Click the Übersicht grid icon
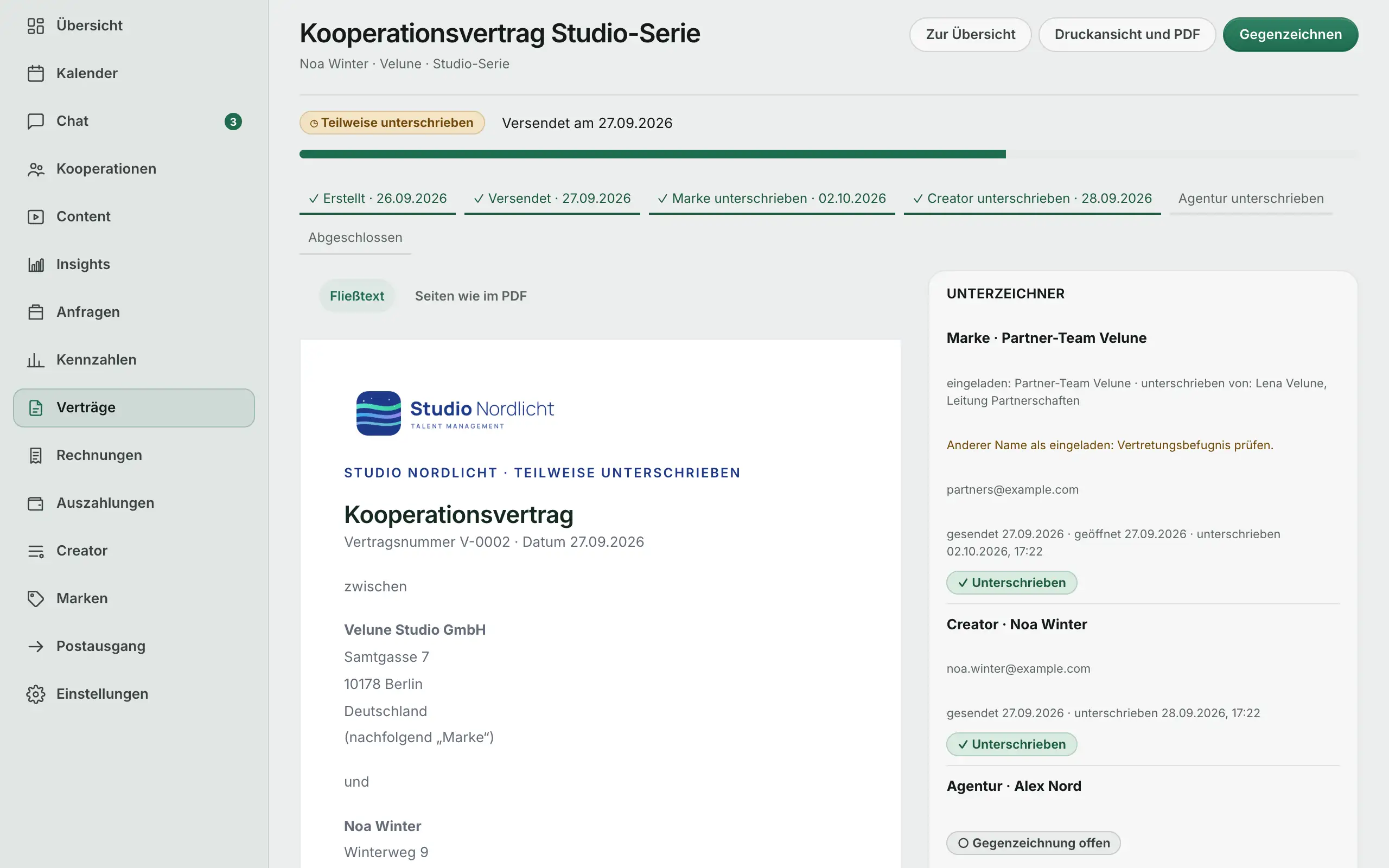The image size is (1389, 868). [36, 26]
